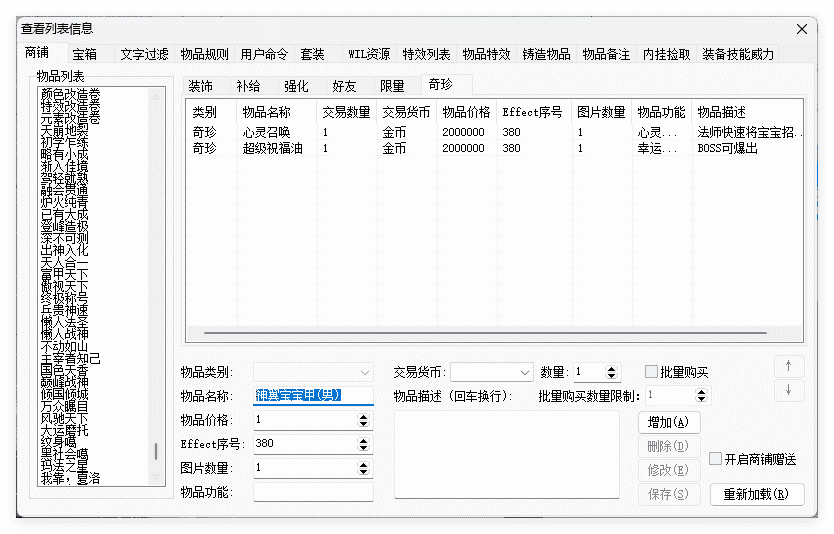Click the 物品功能 column header
Image resolution: width=834 pixels, height=534 pixels.
(x=662, y=112)
